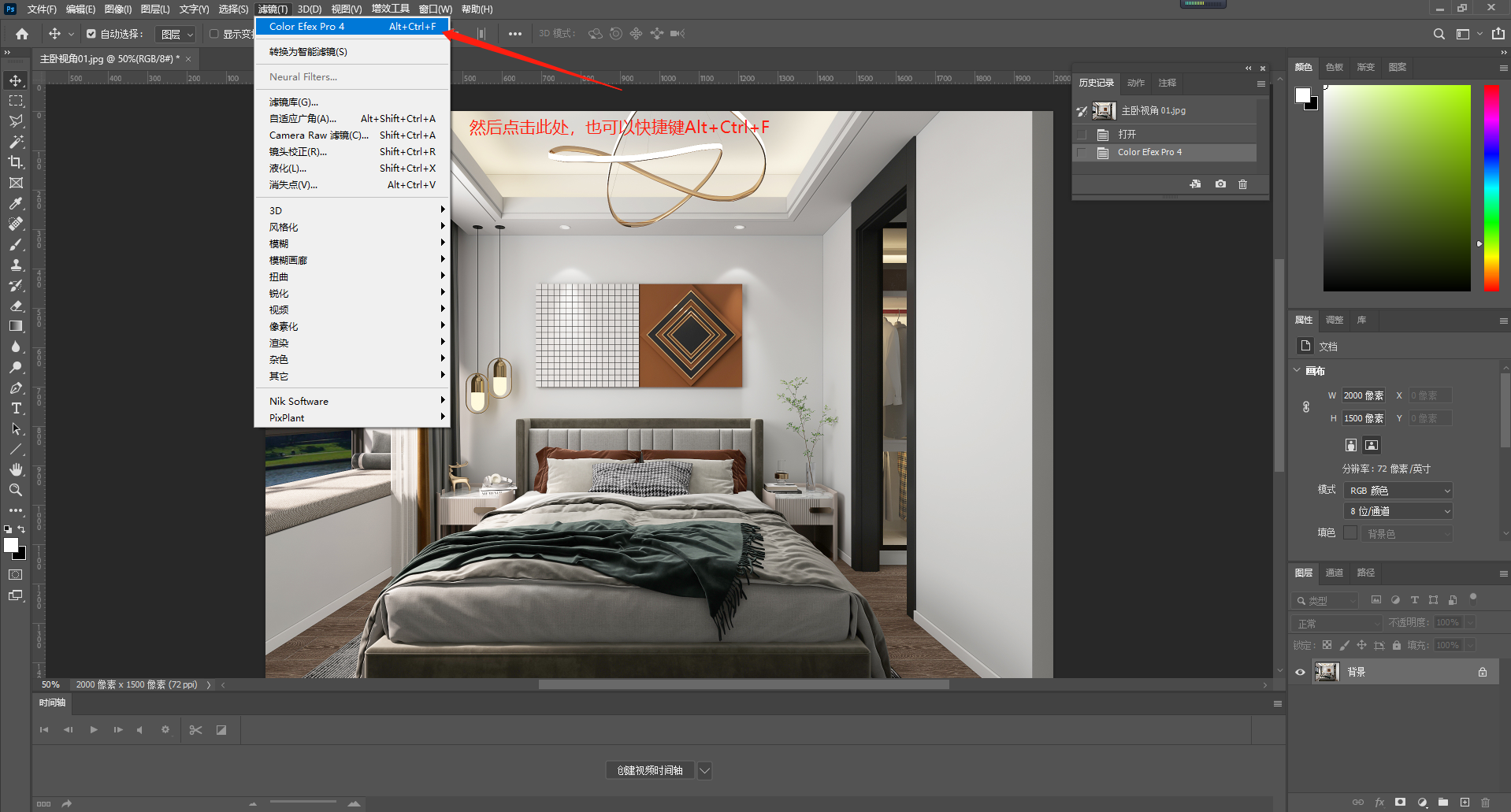Select the Eraser tool
This screenshot has height=812, width=1511.
16,306
